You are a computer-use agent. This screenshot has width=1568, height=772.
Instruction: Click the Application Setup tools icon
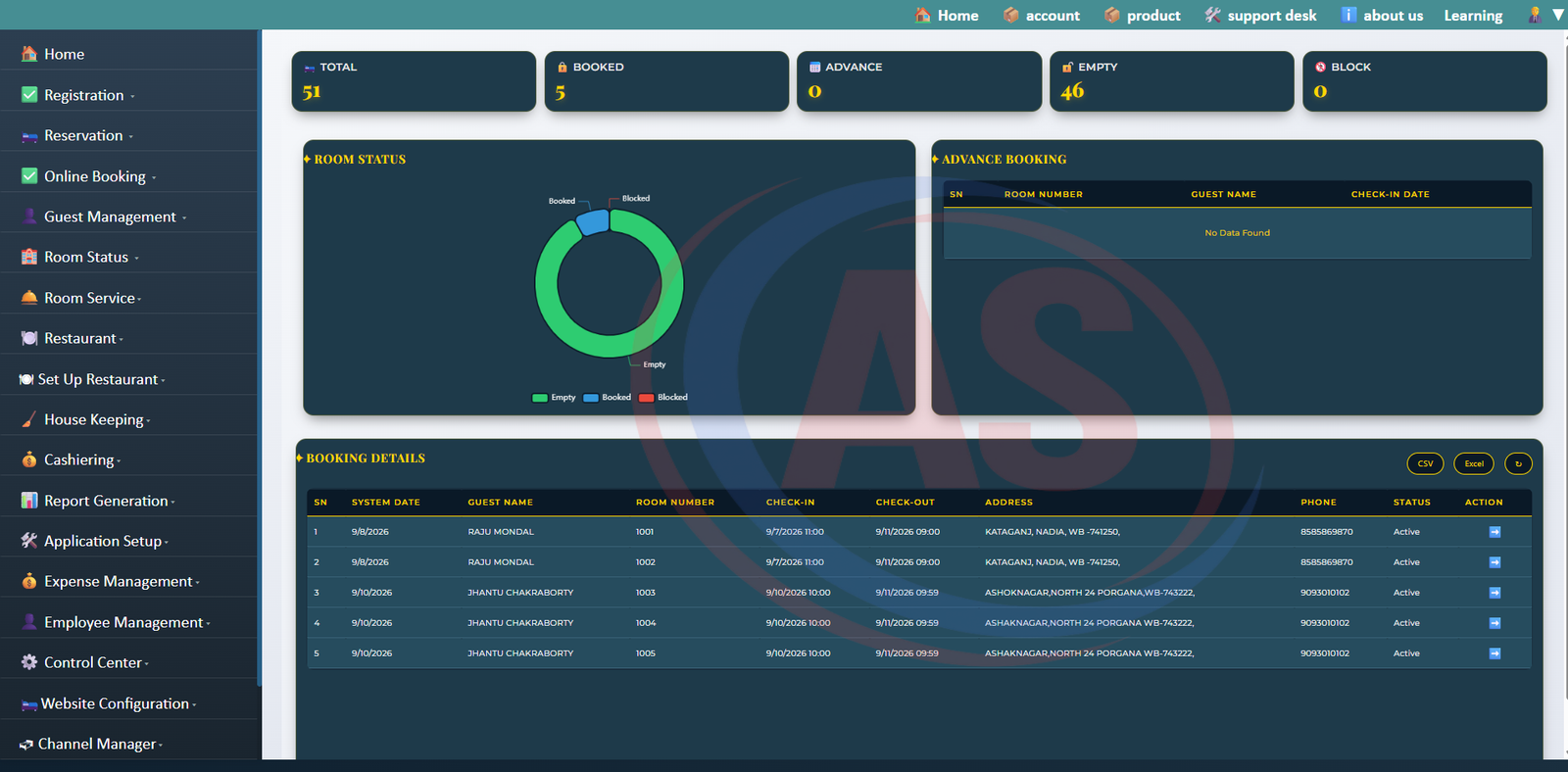(29, 541)
